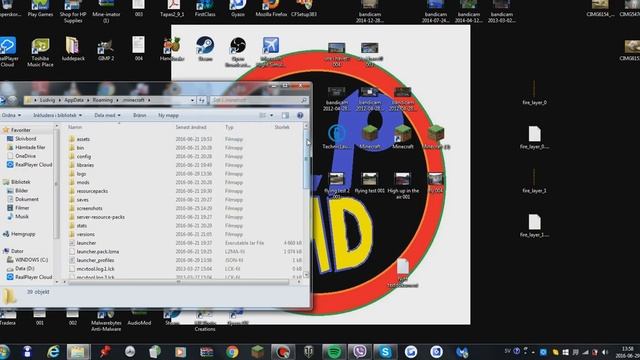Click the address bar refresh button
The height and width of the screenshot is (360, 640).
202,100
